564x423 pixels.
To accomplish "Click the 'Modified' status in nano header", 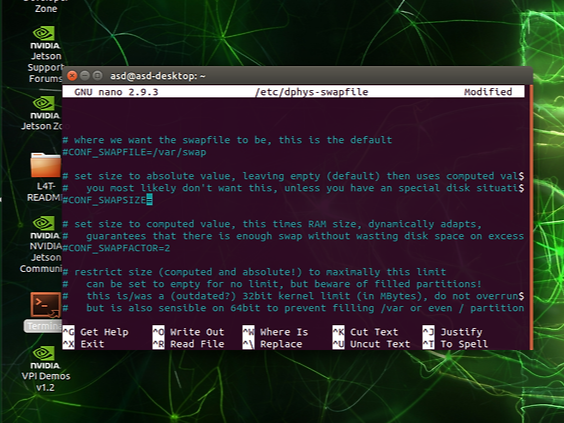I will (x=488, y=92).
